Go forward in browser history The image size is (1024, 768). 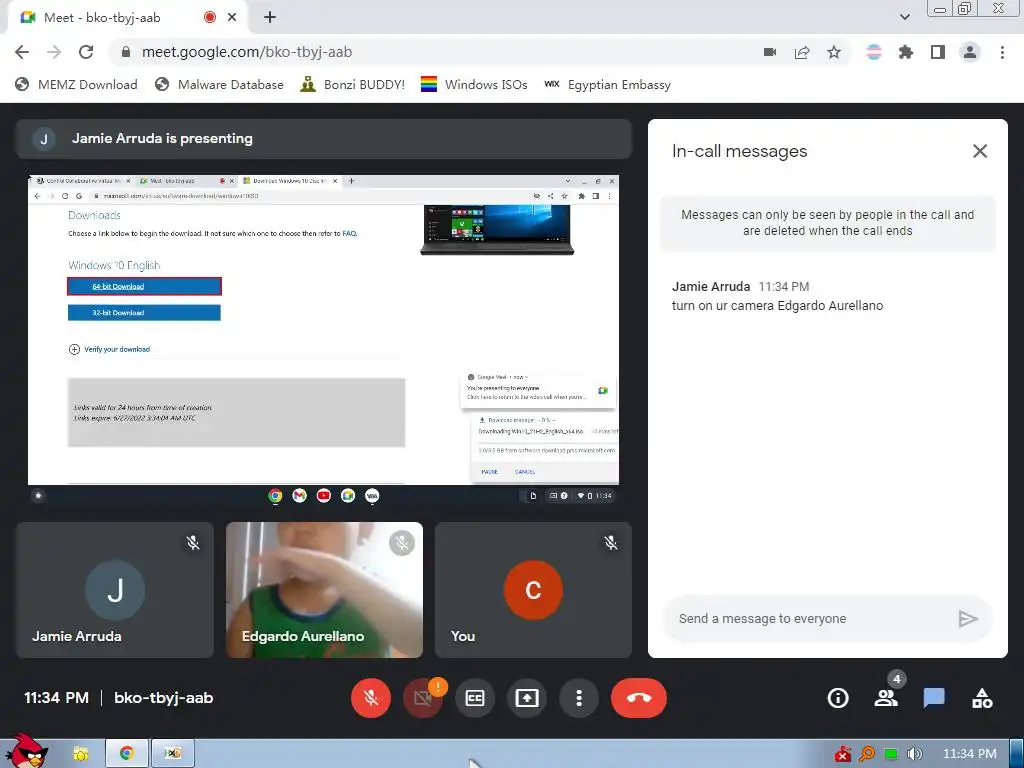54,52
